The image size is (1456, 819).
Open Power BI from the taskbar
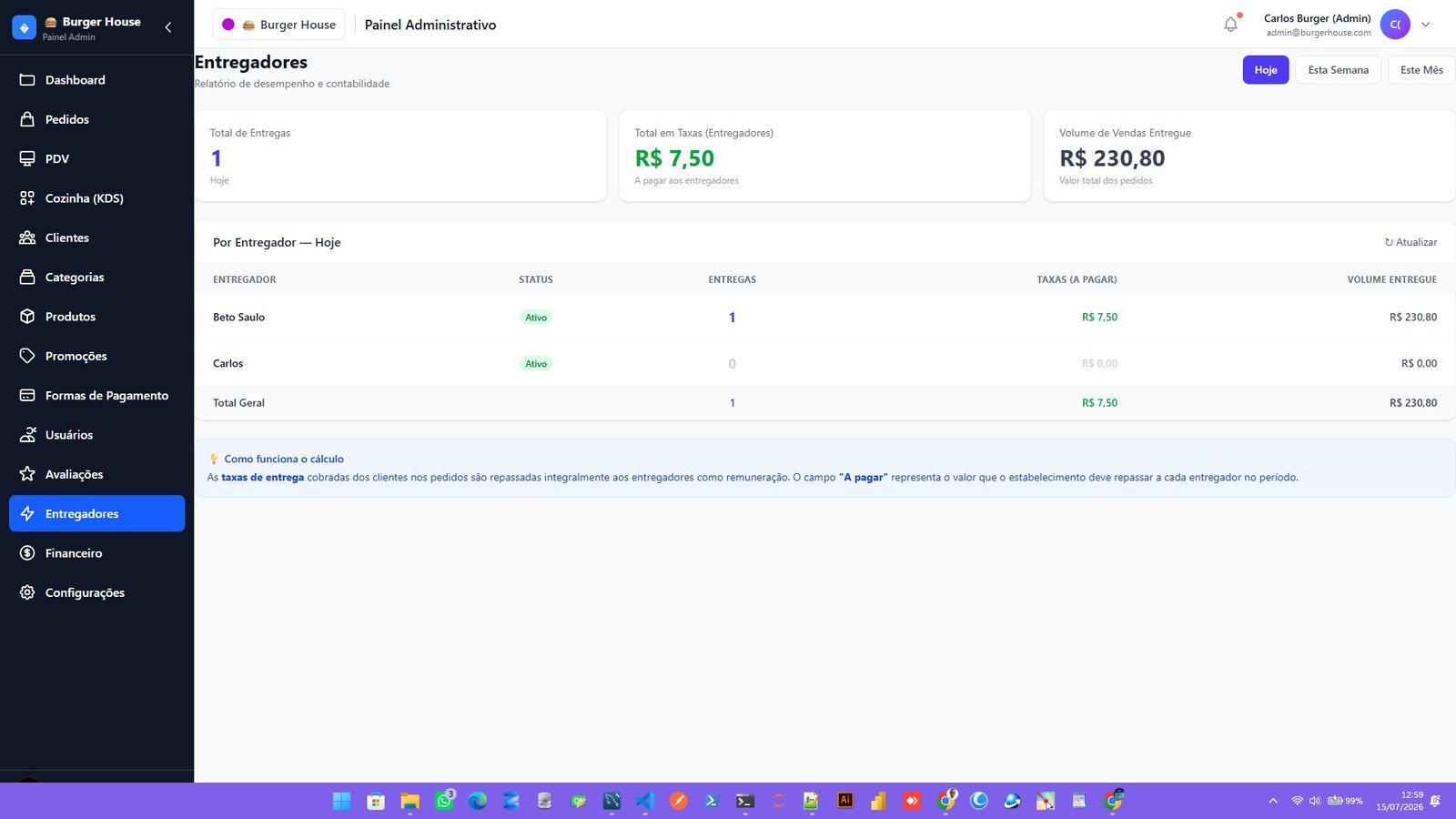click(878, 801)
